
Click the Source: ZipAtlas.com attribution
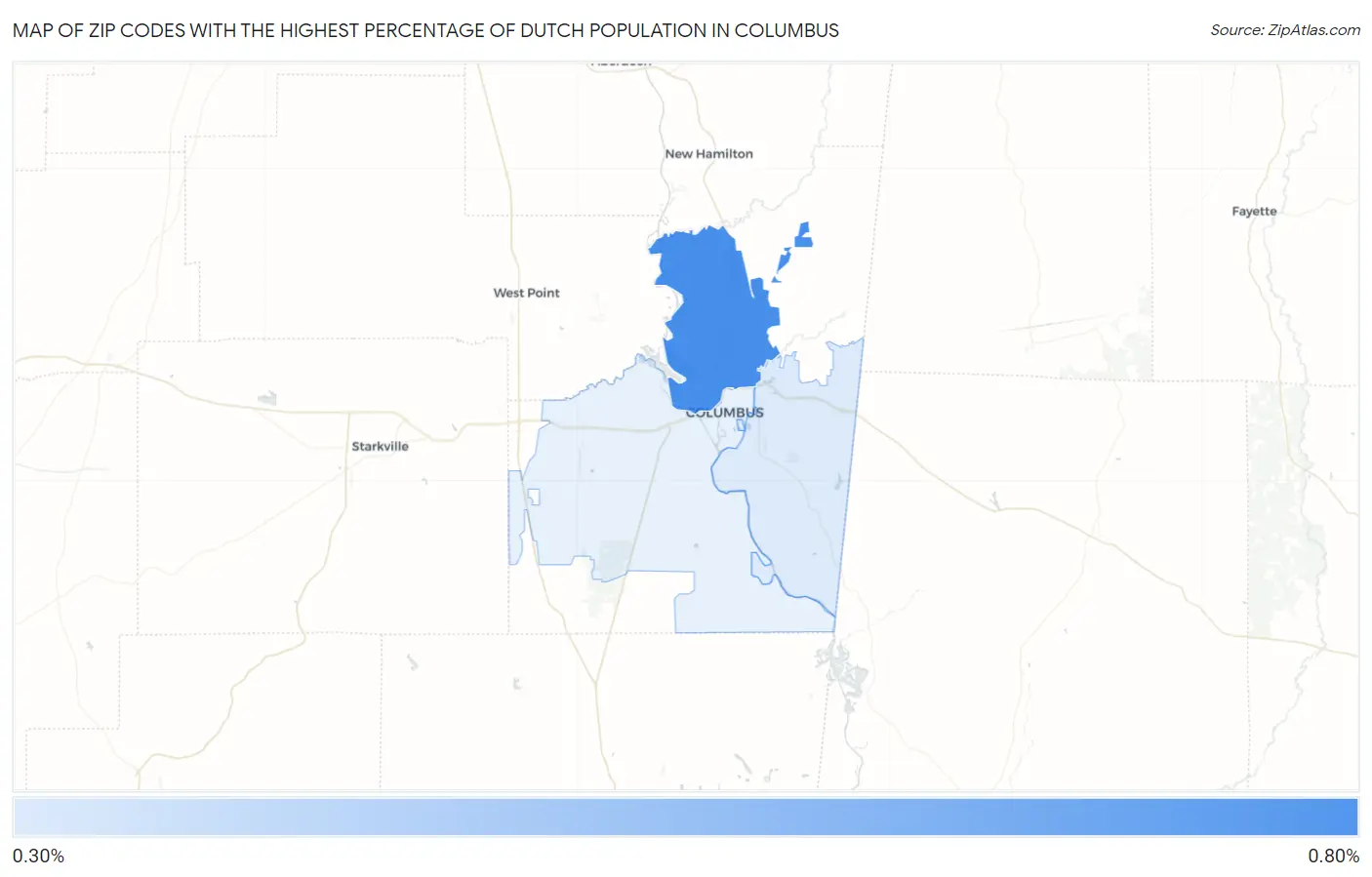click(1285, 30)
